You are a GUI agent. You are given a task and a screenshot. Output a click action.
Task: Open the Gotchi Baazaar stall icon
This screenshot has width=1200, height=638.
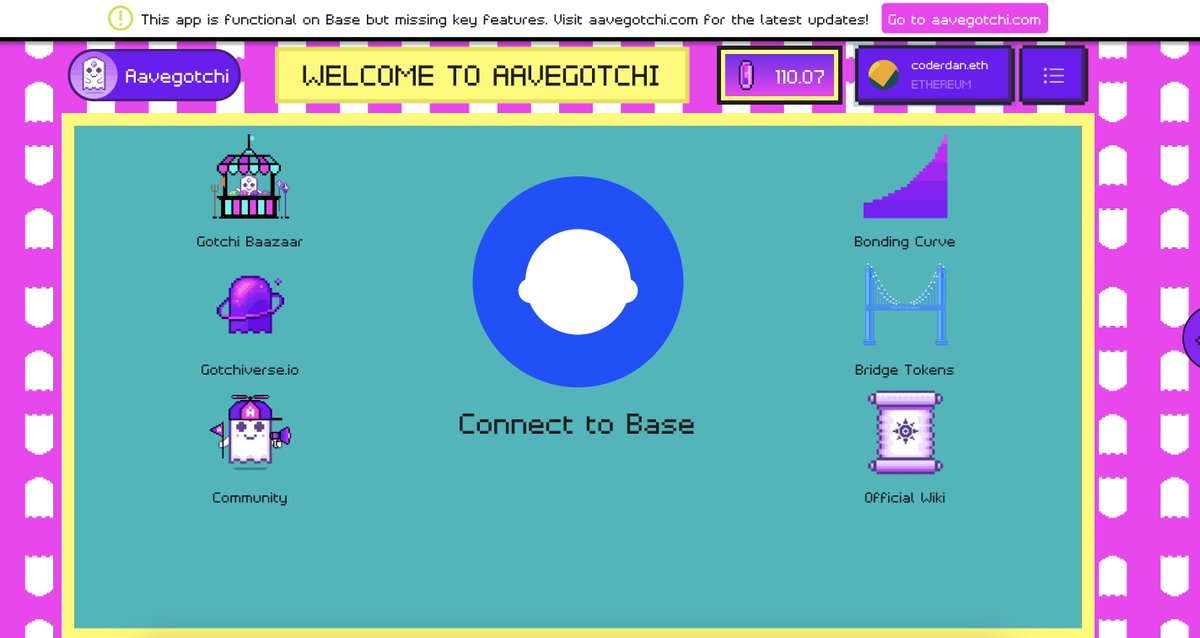[250, 177]
